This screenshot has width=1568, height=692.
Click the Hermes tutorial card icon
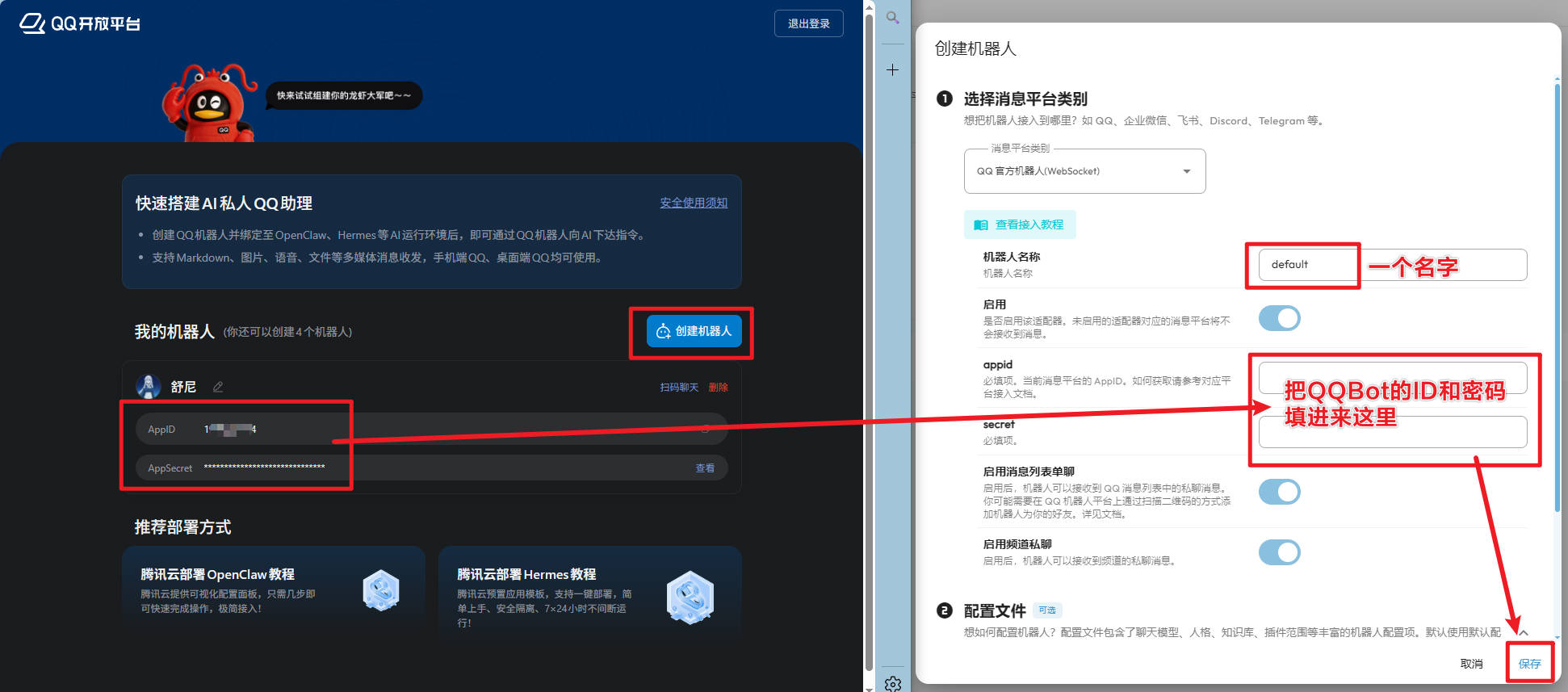[690, 598]
